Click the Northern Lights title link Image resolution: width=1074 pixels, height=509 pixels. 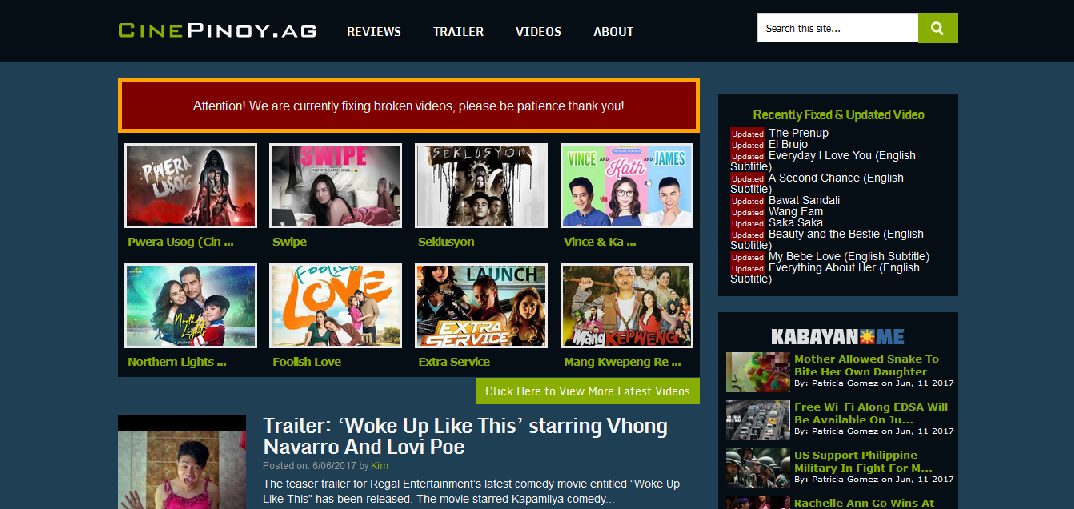pos(177,362)
